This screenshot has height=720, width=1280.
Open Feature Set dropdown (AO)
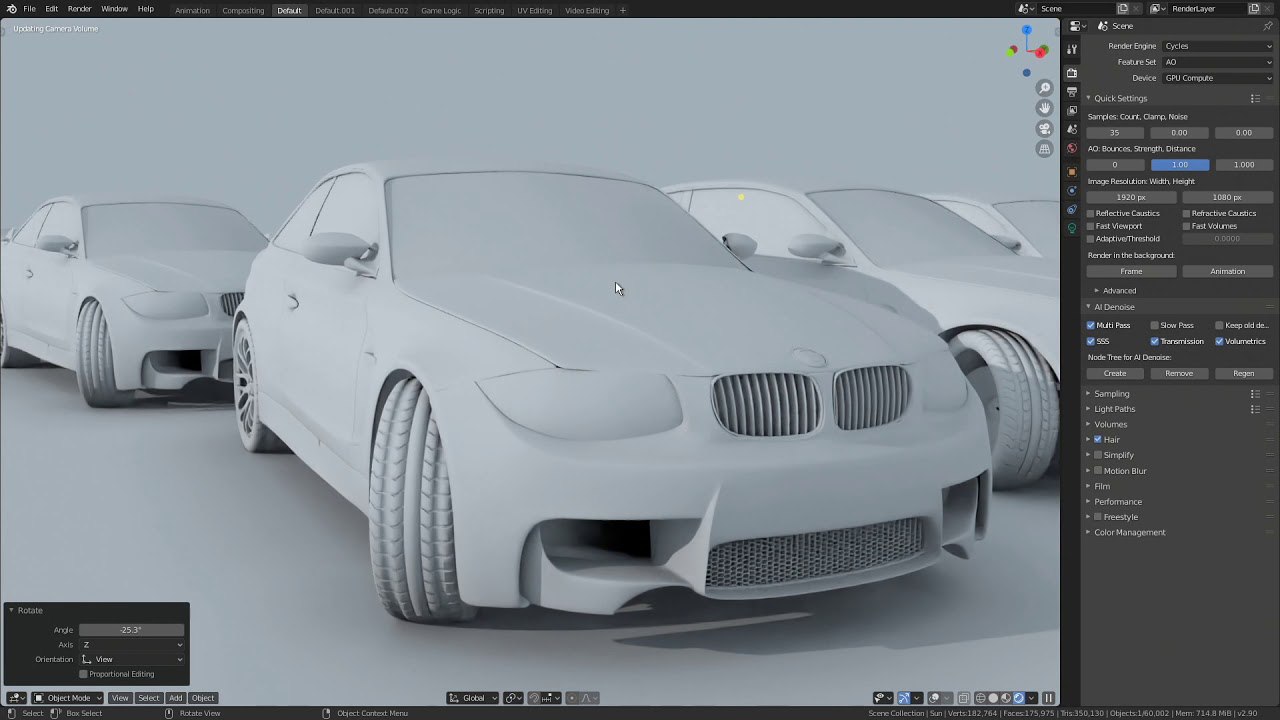[x=1218, y=62]
